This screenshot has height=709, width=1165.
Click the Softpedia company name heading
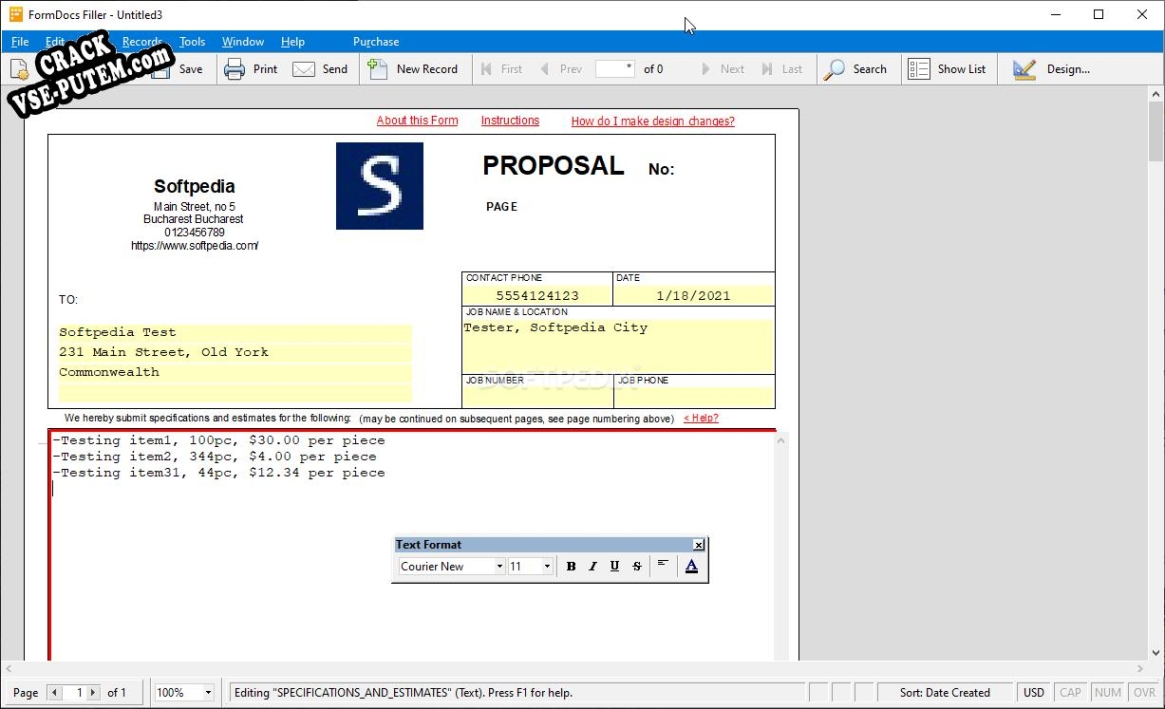point(194,186)
